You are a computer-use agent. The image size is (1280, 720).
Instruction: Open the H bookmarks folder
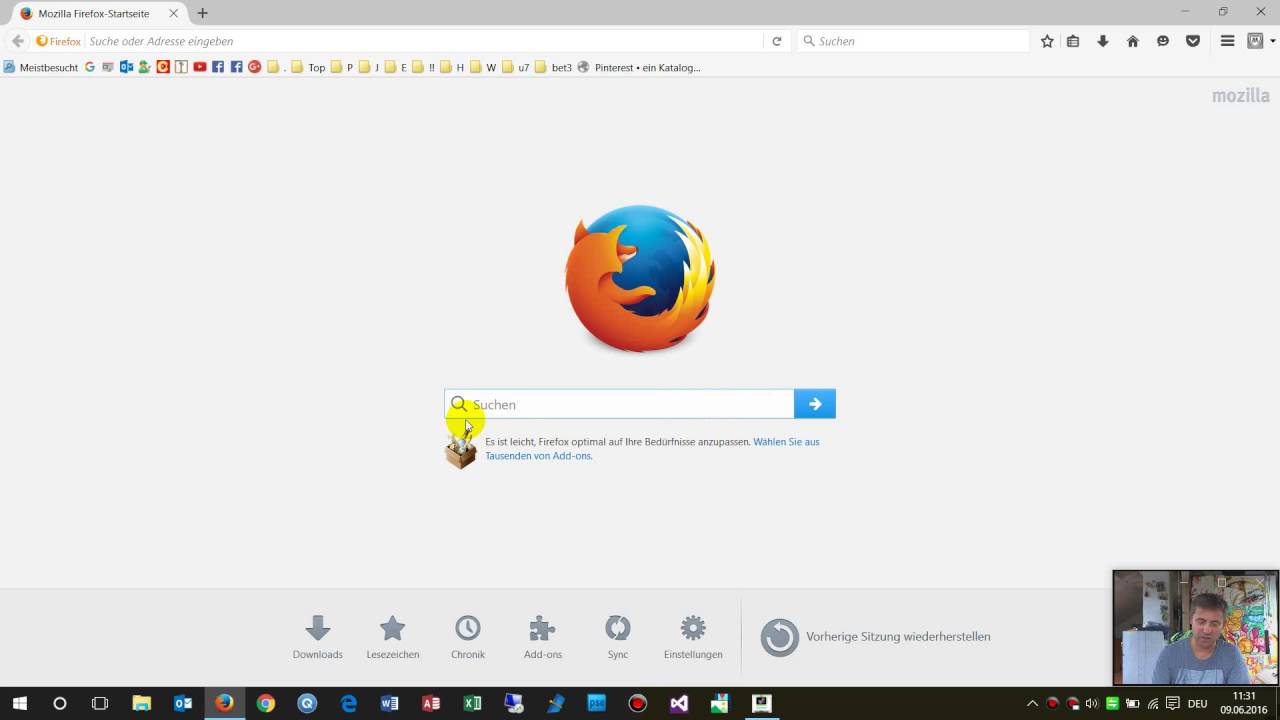click(452, 67)
